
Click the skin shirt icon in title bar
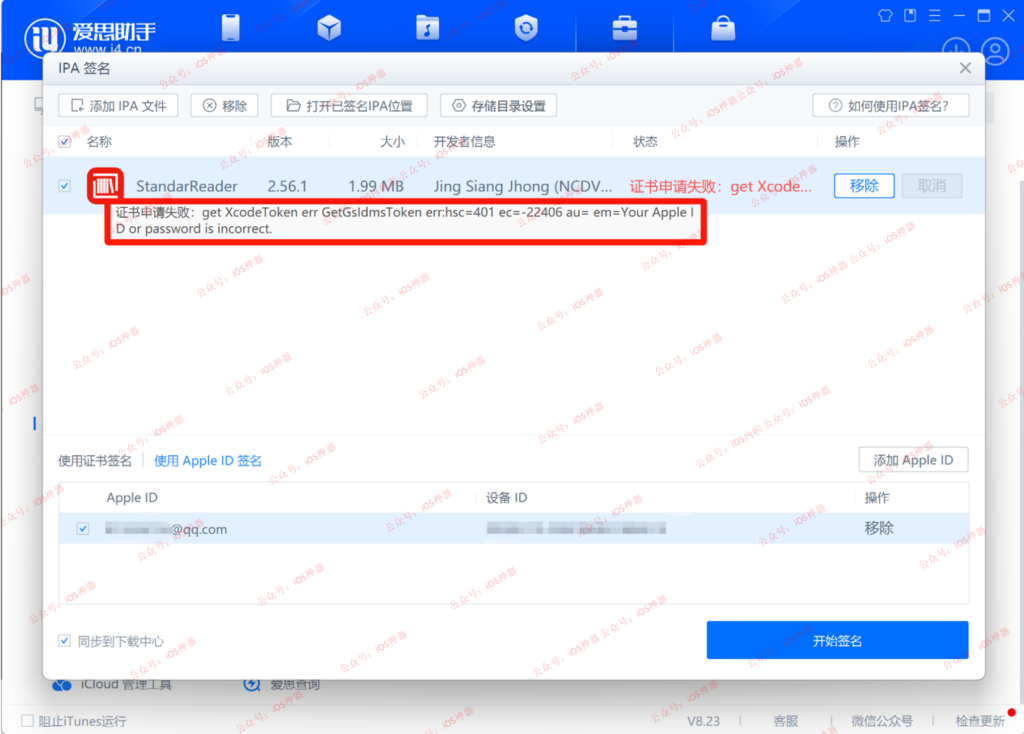[x=885, y=15]
